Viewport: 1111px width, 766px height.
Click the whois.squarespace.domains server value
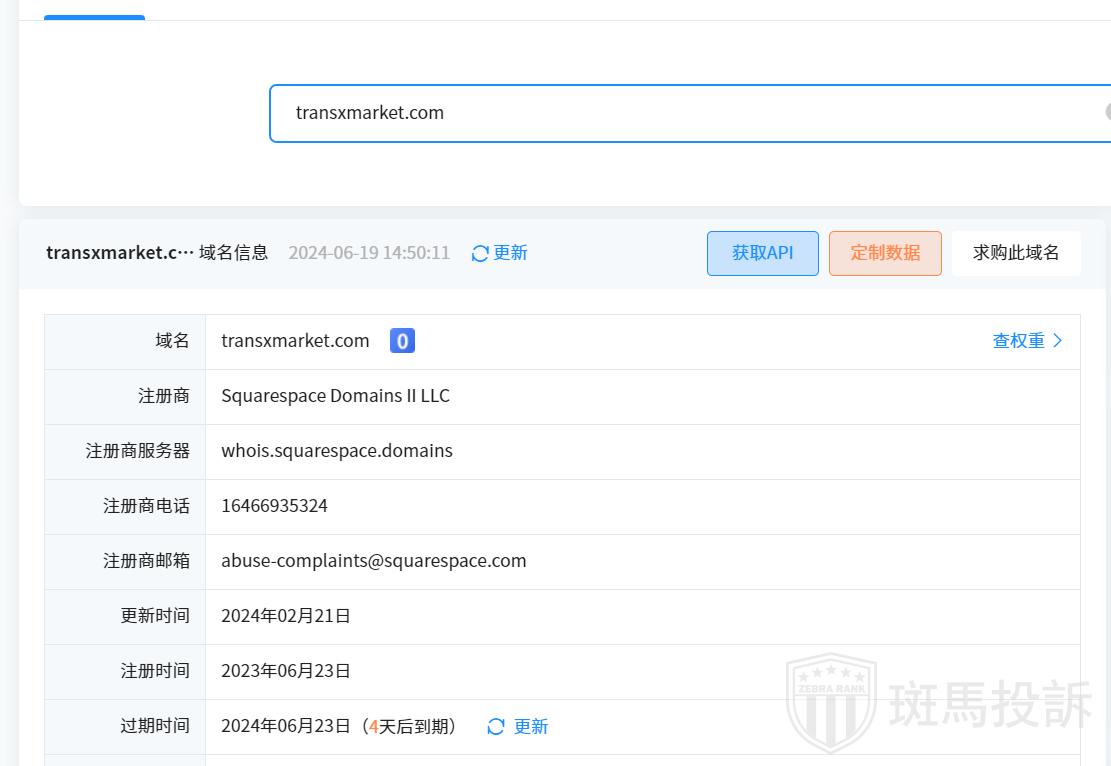(x=336, y=451)
